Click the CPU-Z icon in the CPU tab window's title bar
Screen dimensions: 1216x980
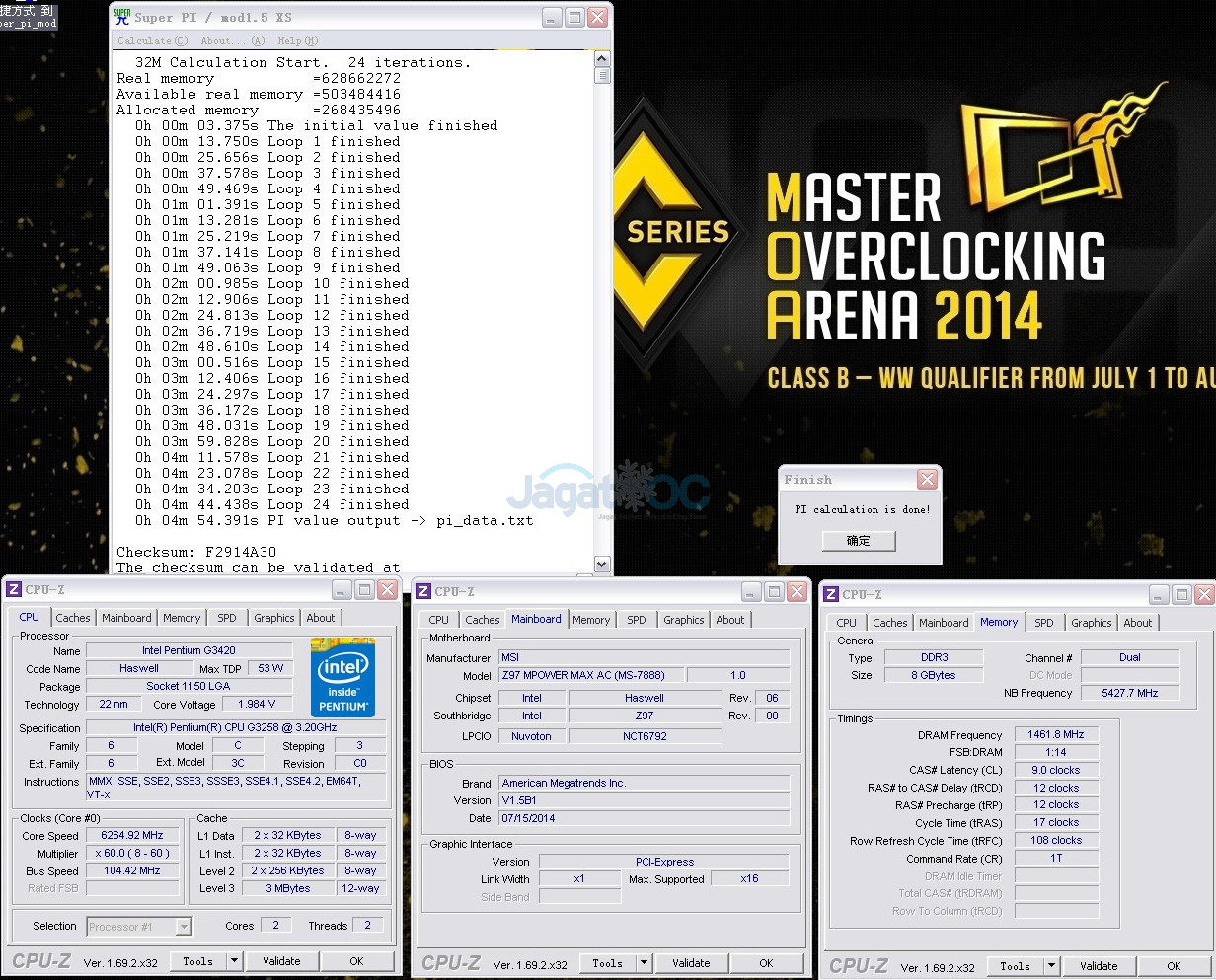click(14, 589)
